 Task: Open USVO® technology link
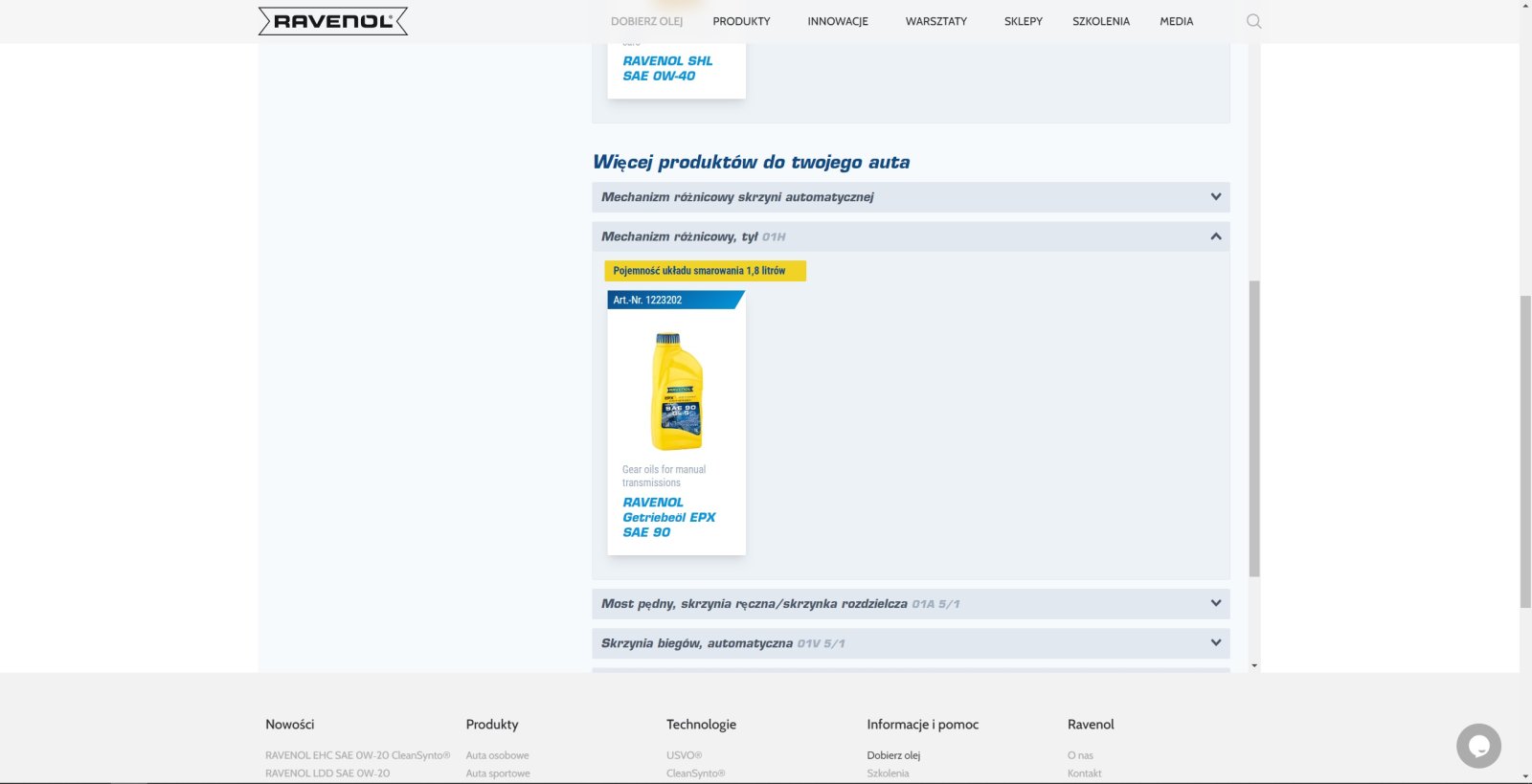685,755
